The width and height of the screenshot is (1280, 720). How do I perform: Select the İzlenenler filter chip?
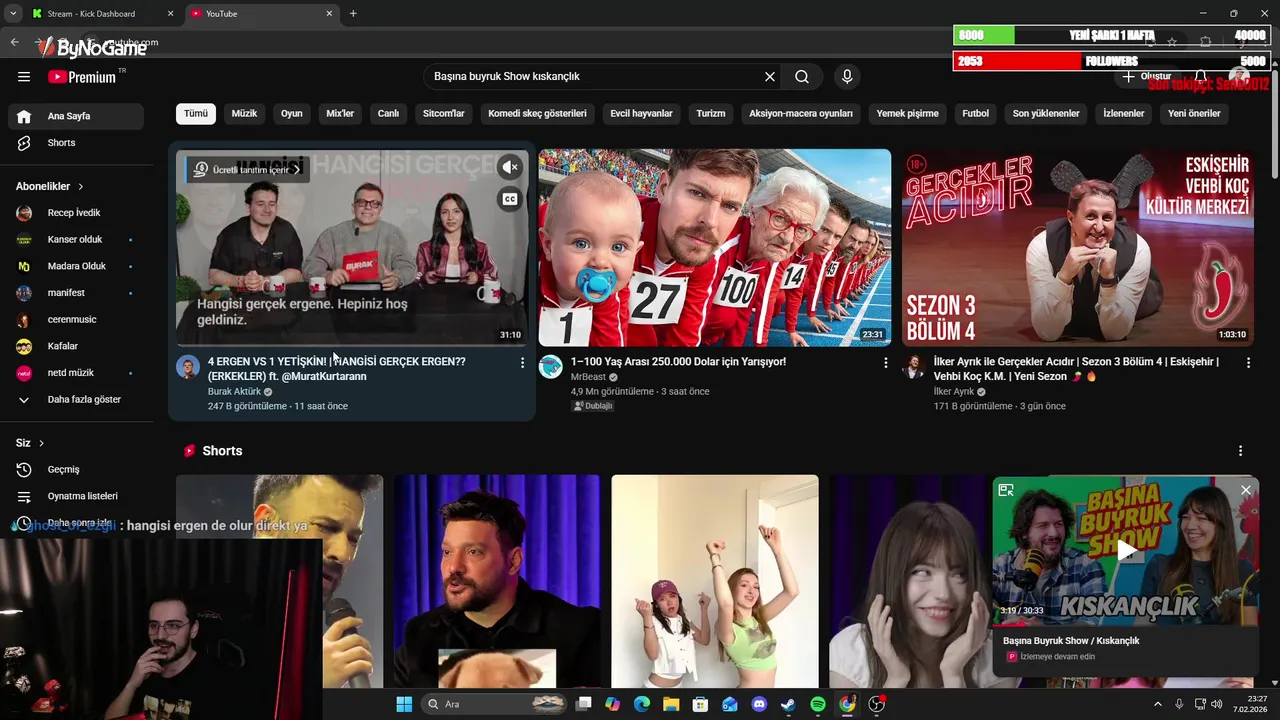pyautogui.click(x=1123, y=114)
